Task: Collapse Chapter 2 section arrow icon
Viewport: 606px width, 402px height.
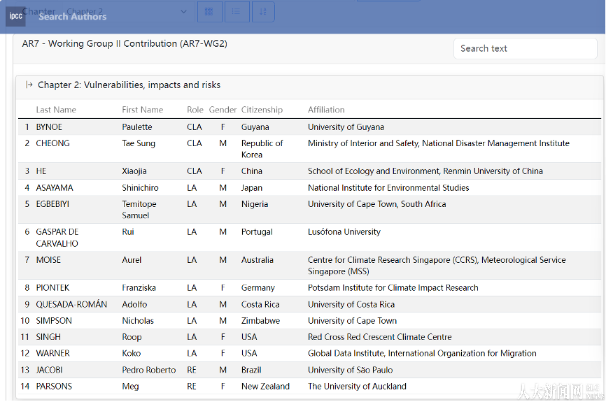Action: [x=28, y=85]
